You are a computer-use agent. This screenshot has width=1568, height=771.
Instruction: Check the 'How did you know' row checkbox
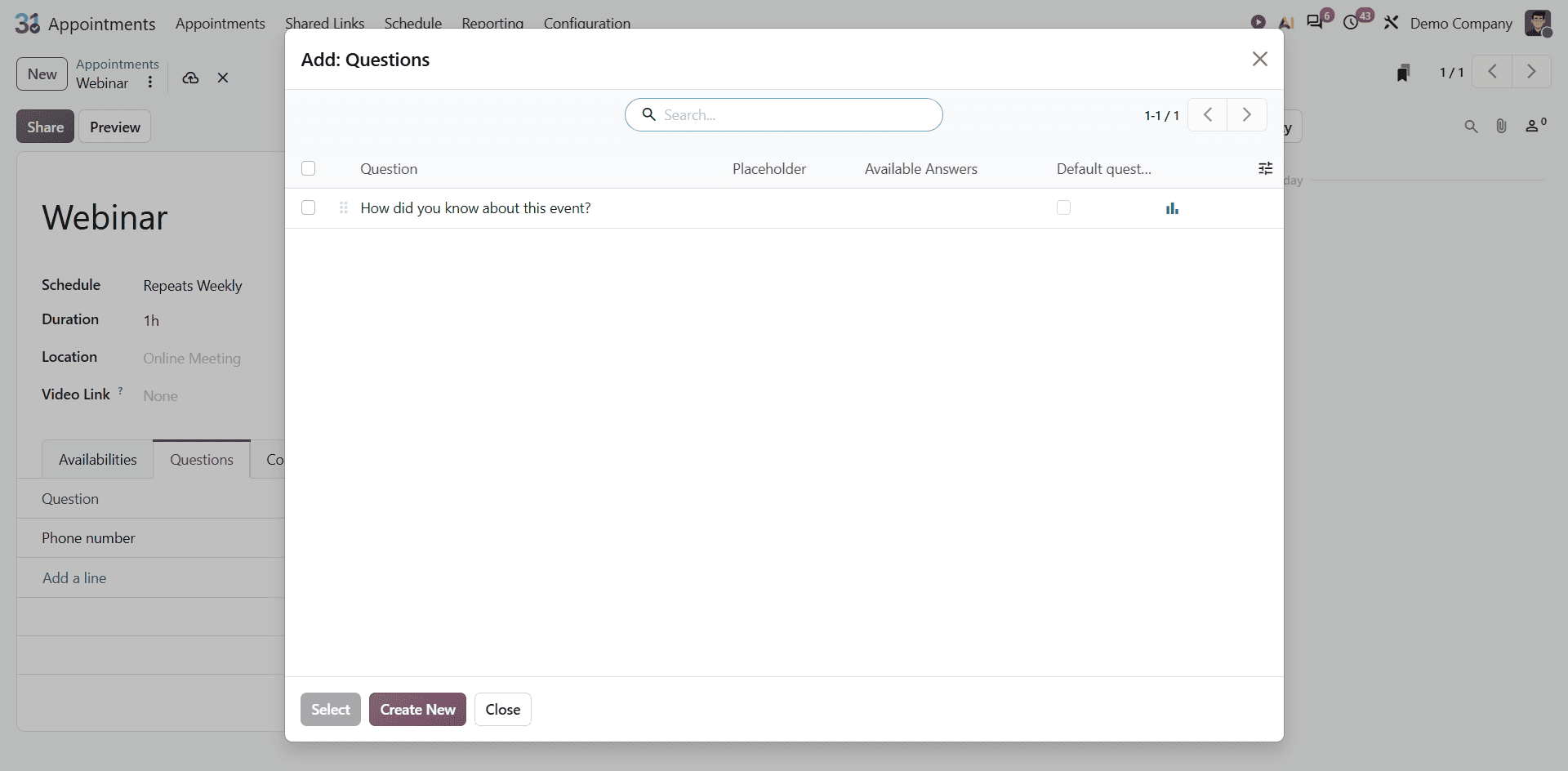(308, 207)
